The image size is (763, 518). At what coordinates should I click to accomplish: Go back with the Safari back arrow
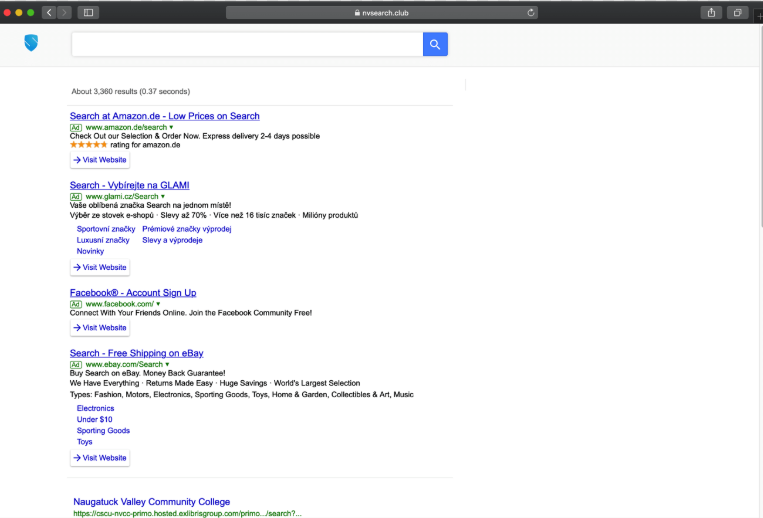pyautogui.click(x=49, y=13)
